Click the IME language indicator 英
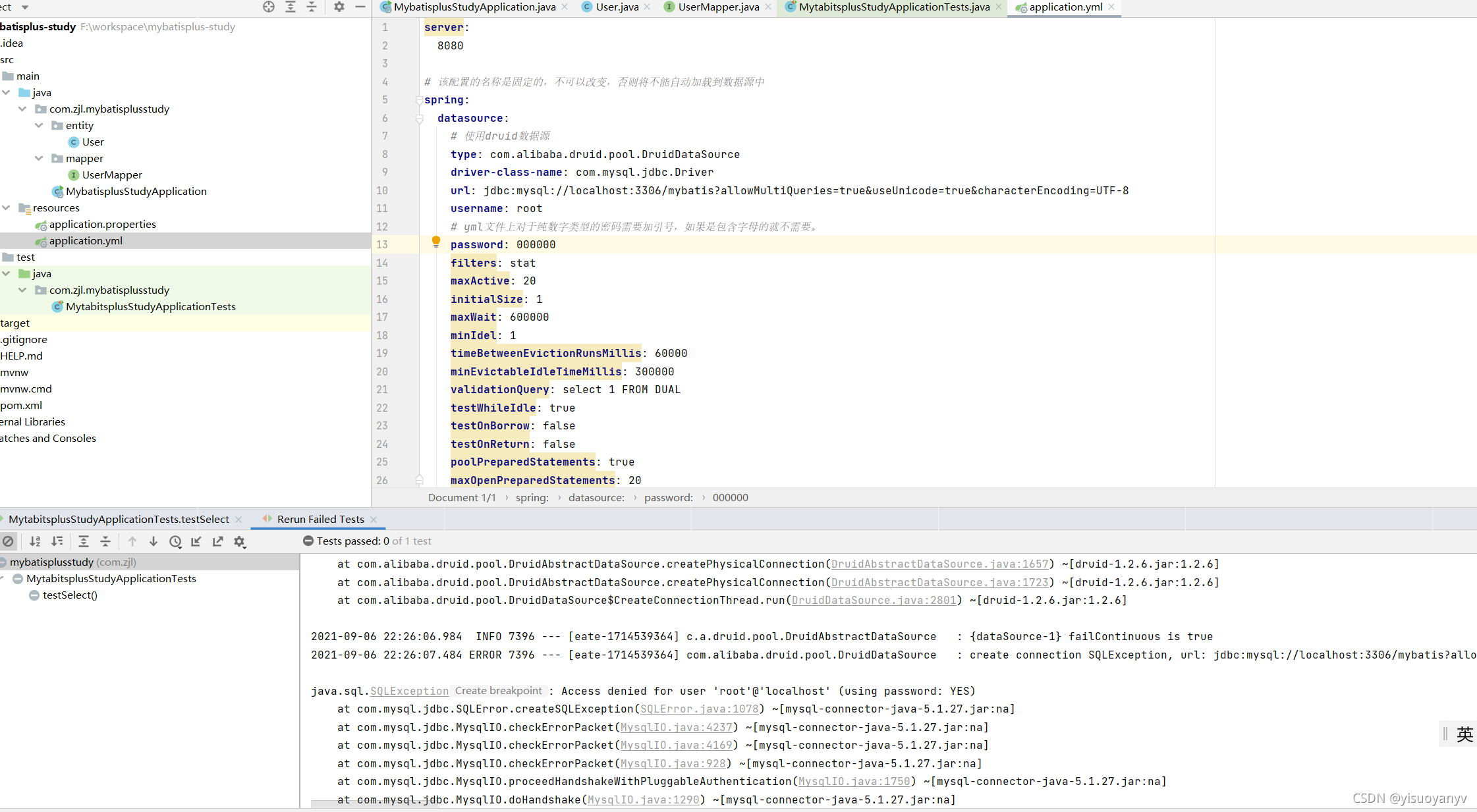 (1464, 734)
